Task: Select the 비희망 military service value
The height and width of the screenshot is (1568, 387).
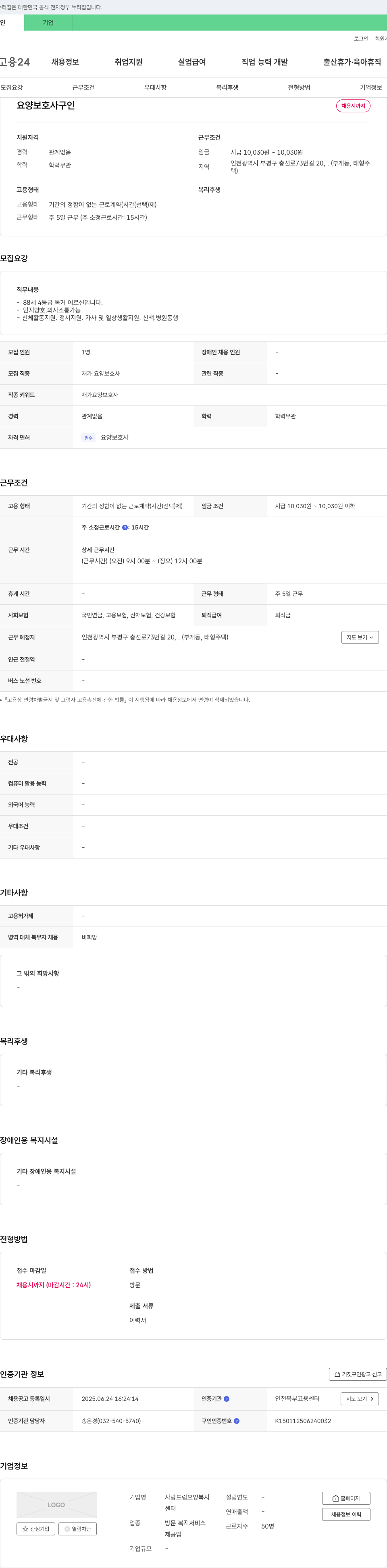Action: point(89,937)
